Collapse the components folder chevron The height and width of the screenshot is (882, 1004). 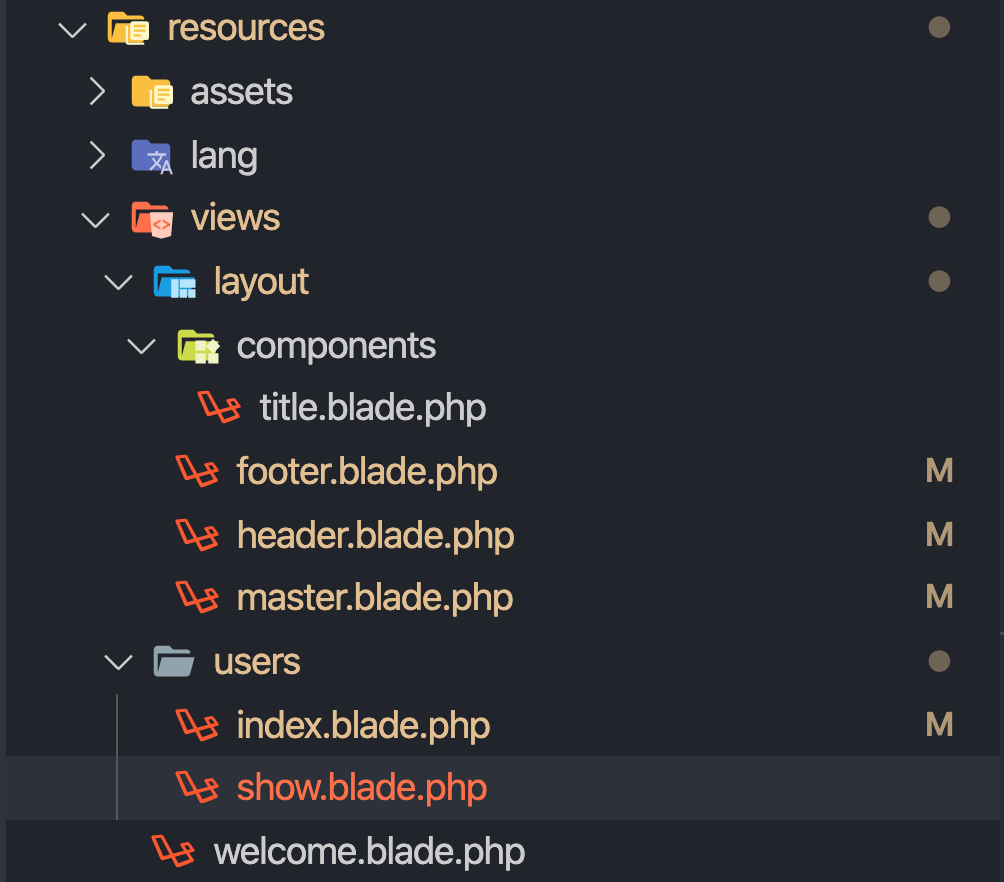[x=143, y=346]
